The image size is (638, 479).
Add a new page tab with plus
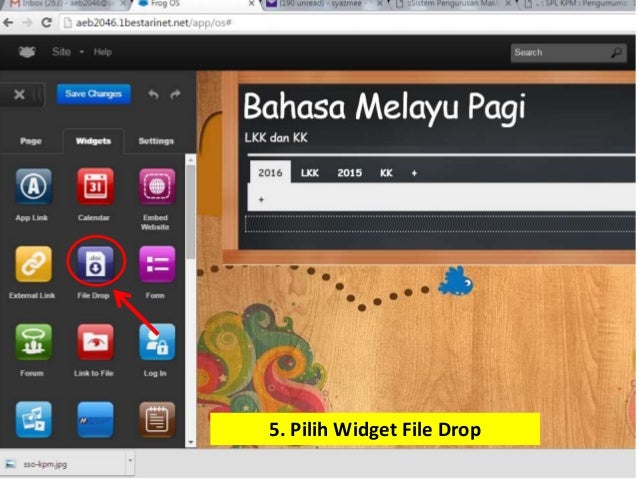click(x=414, y=173)
